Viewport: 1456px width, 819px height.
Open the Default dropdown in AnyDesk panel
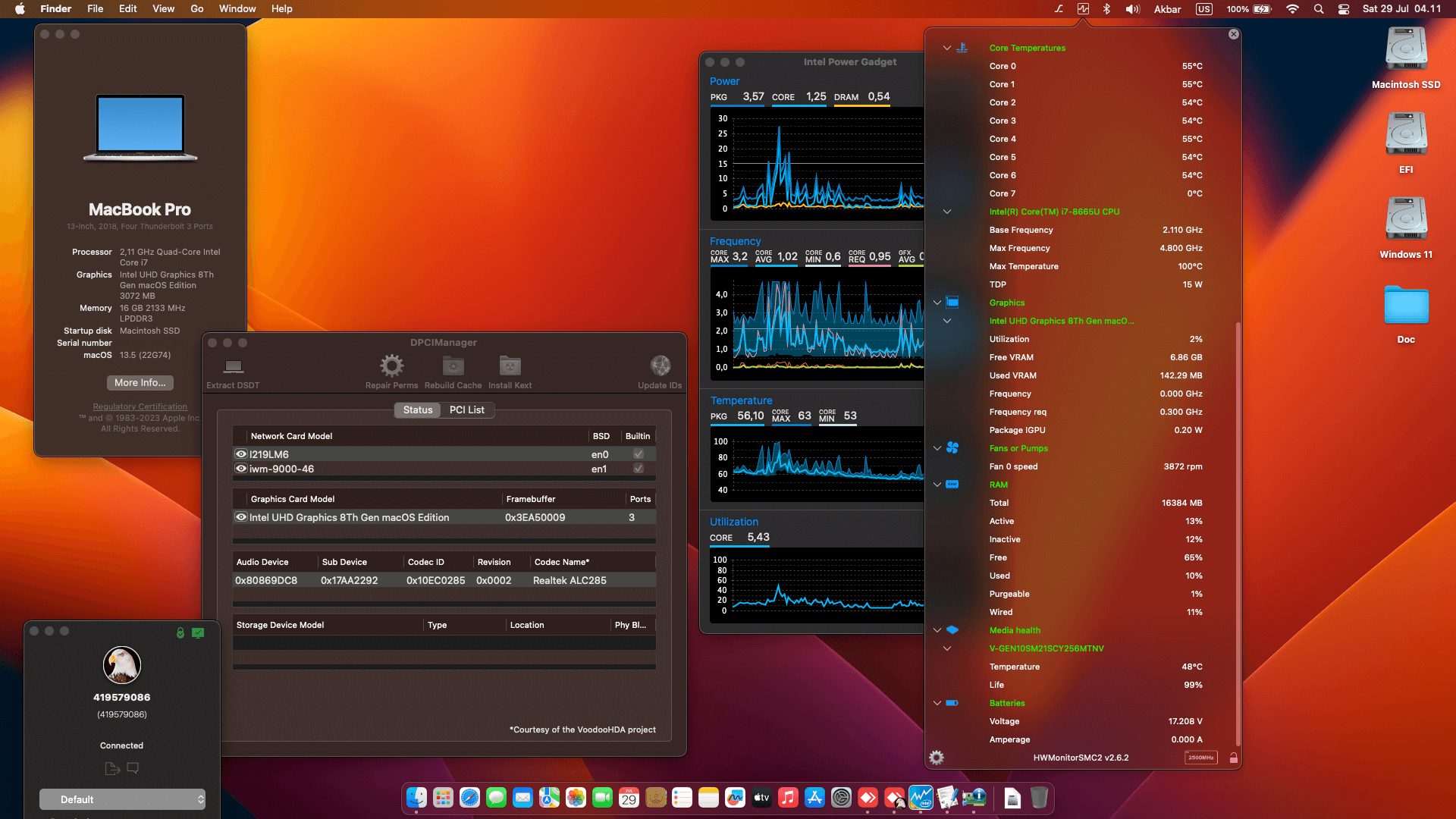click(122, 799)
